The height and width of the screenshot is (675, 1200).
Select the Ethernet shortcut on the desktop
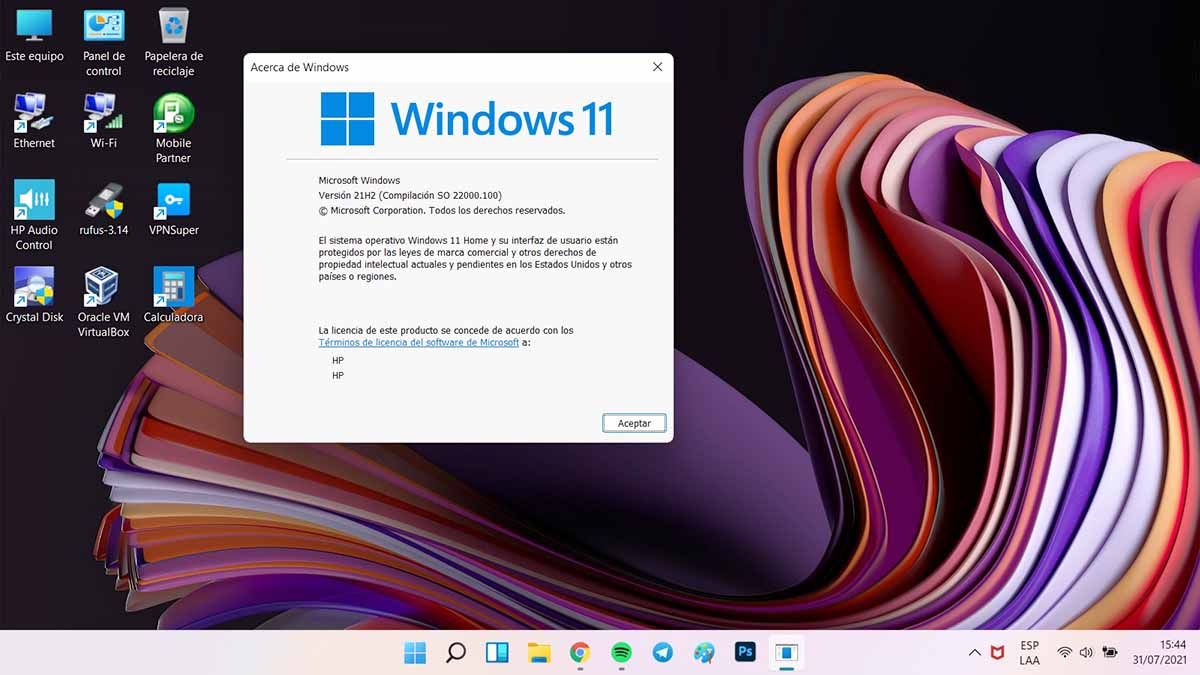click(x=34, y=121)
